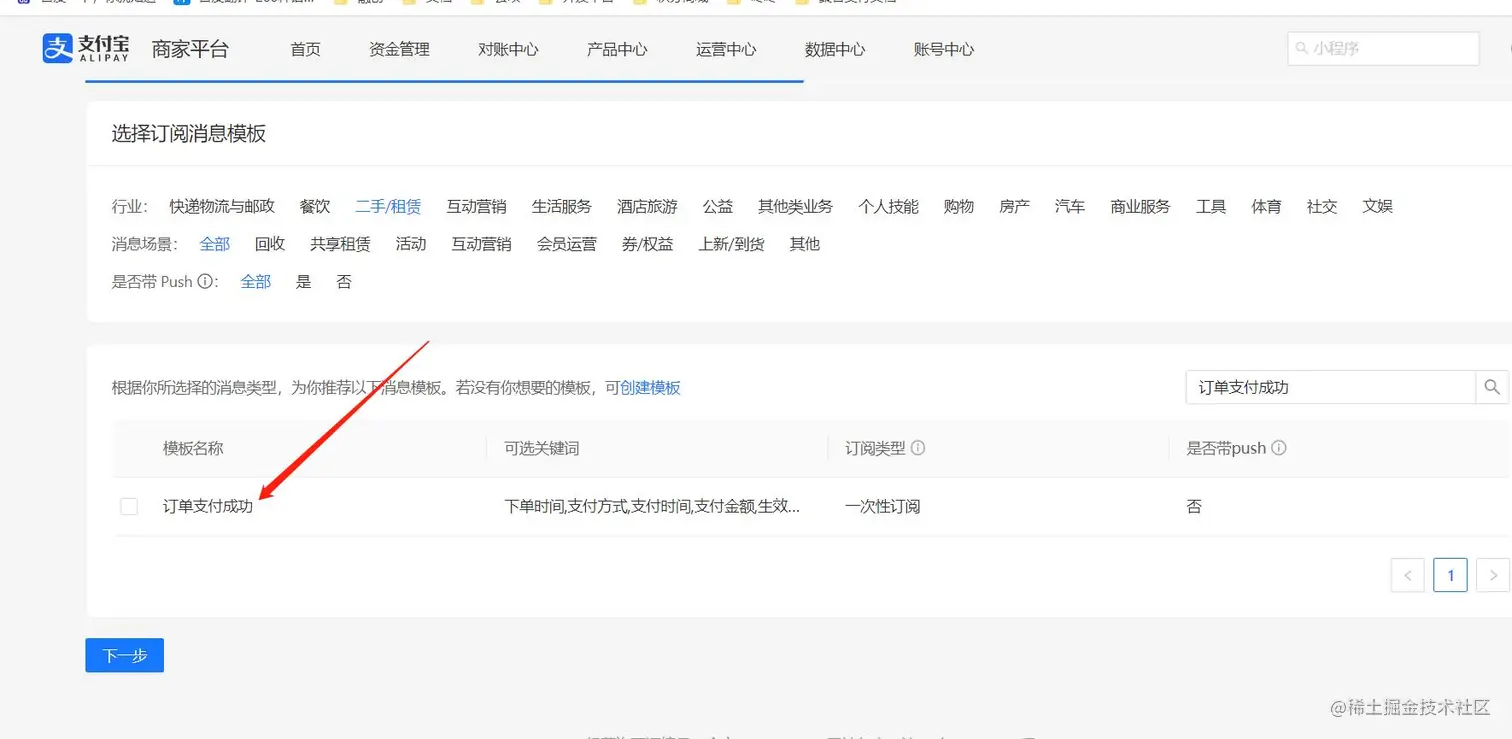Click the 小程序 search field
1512x739 pixels.
click(x=1383, y=48)
